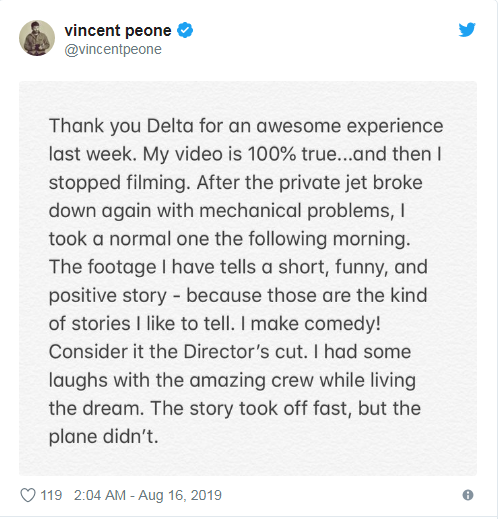Viewport: 501px width, 519px height.
Task: Click the 'mechanical problems' phrase
Action: coord(297,211)
